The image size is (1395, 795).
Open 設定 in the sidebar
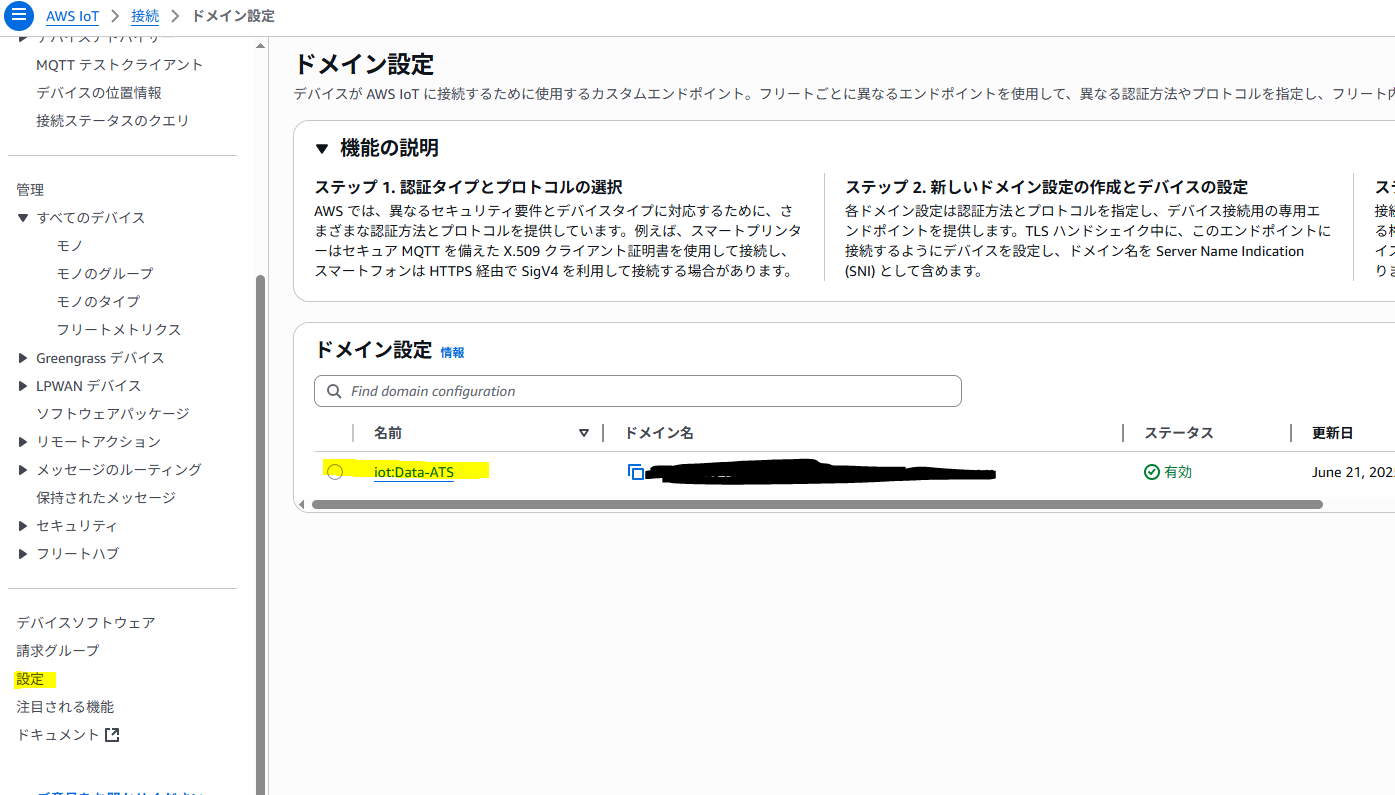click(x=30, y=679)
